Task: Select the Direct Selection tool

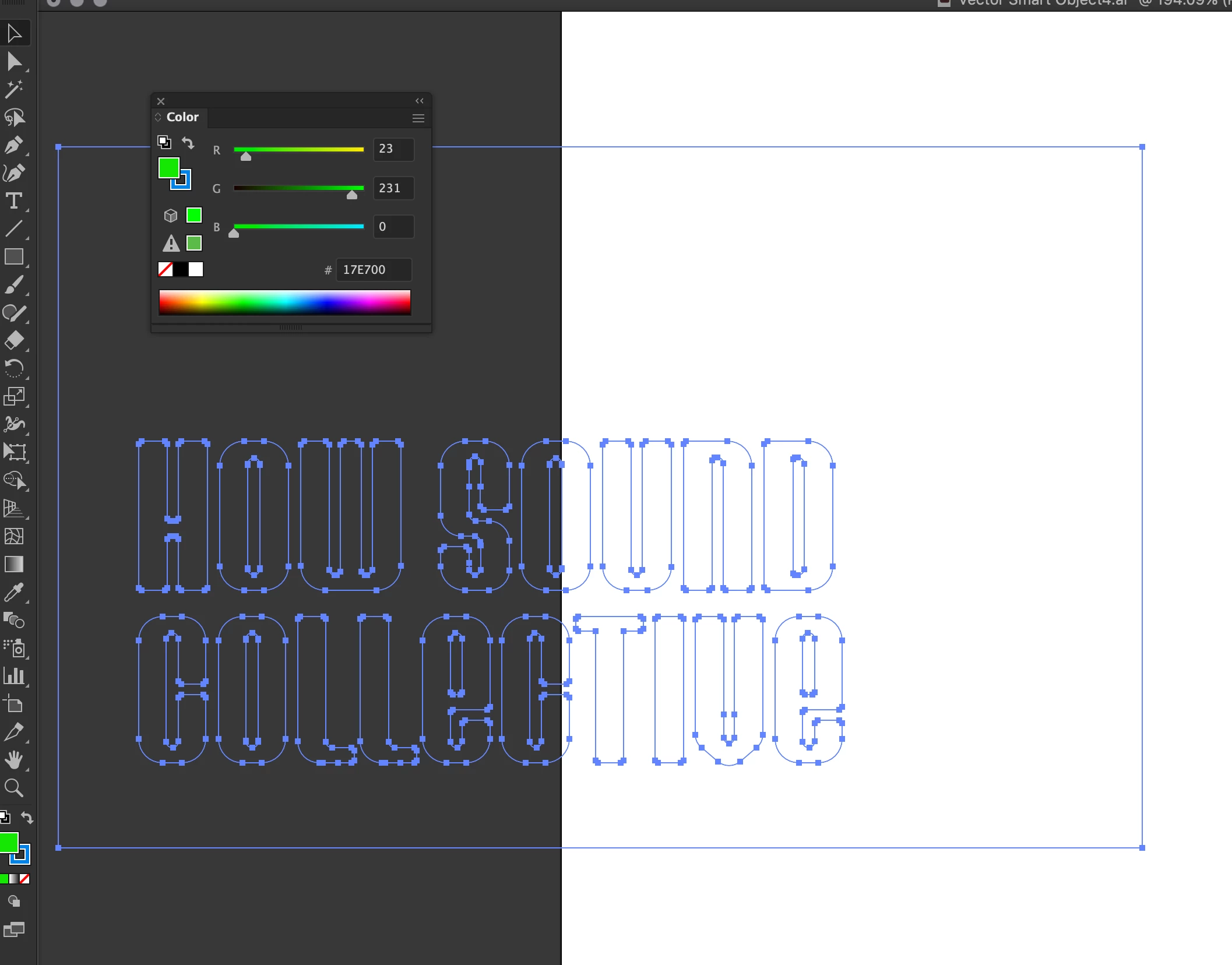Action: click(14, 62)
